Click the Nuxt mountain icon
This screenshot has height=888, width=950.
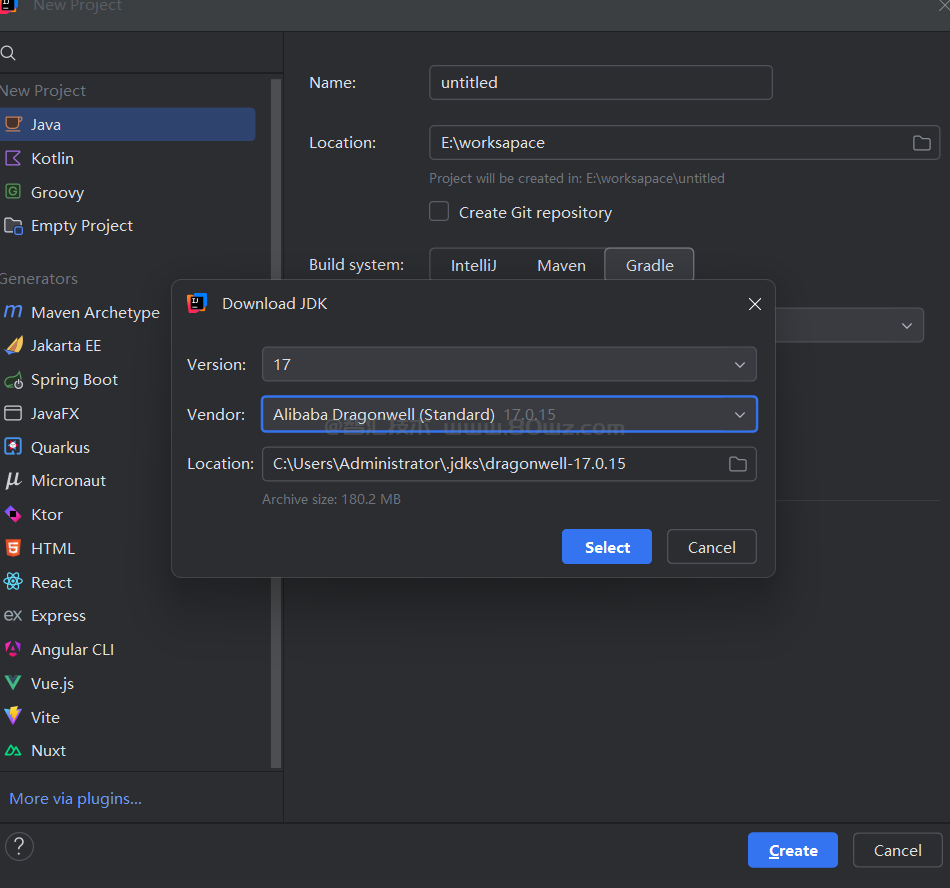13,750
